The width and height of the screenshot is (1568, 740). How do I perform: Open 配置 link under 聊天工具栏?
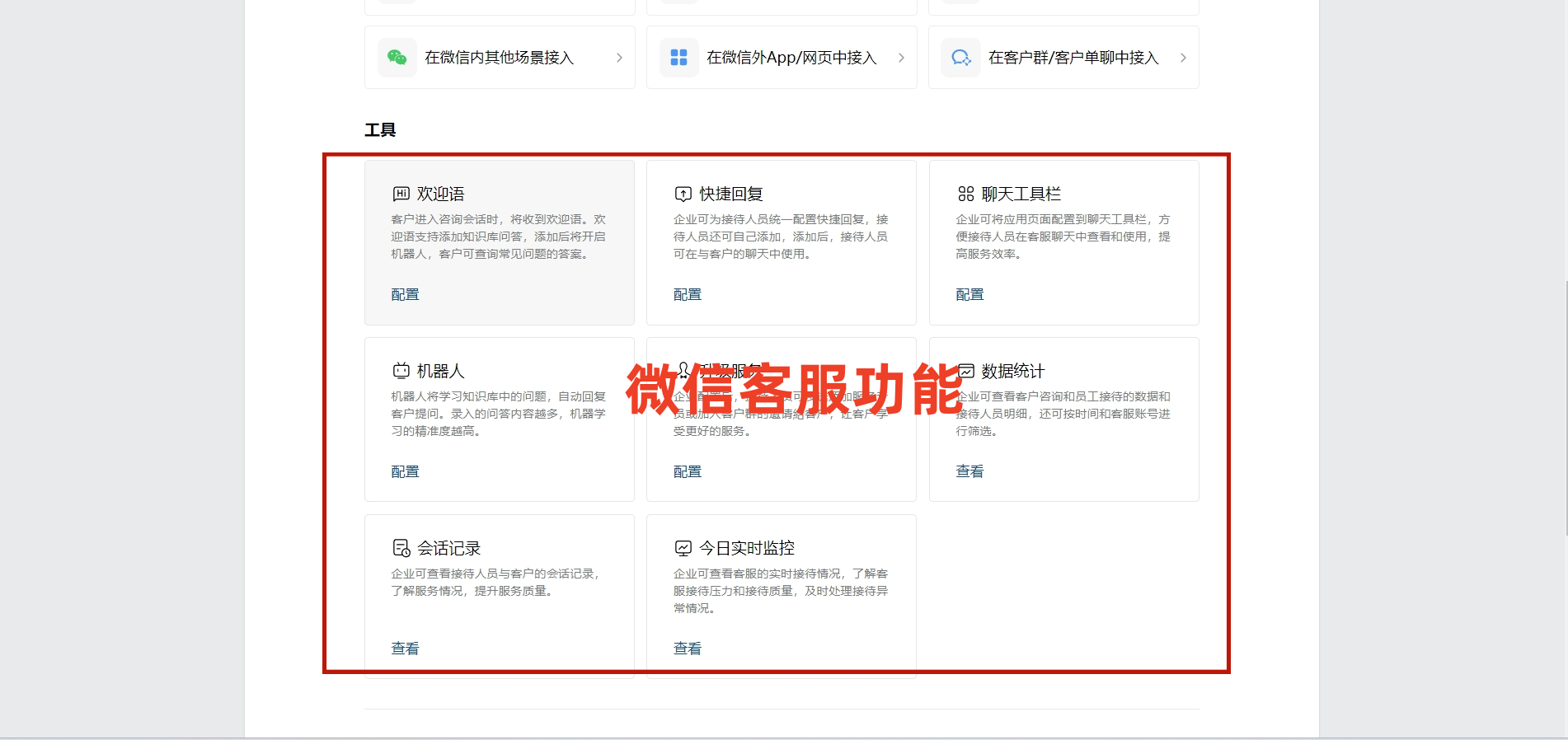969,294
